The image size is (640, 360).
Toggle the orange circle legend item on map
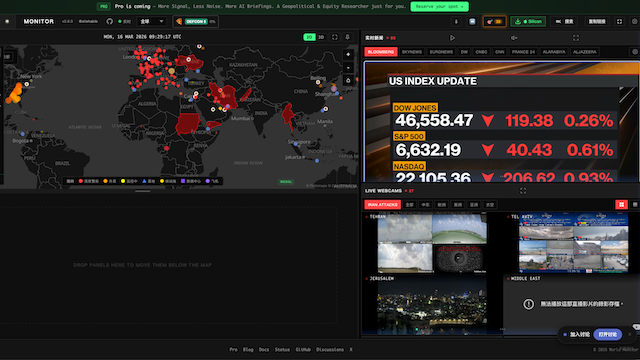point(109,181)
